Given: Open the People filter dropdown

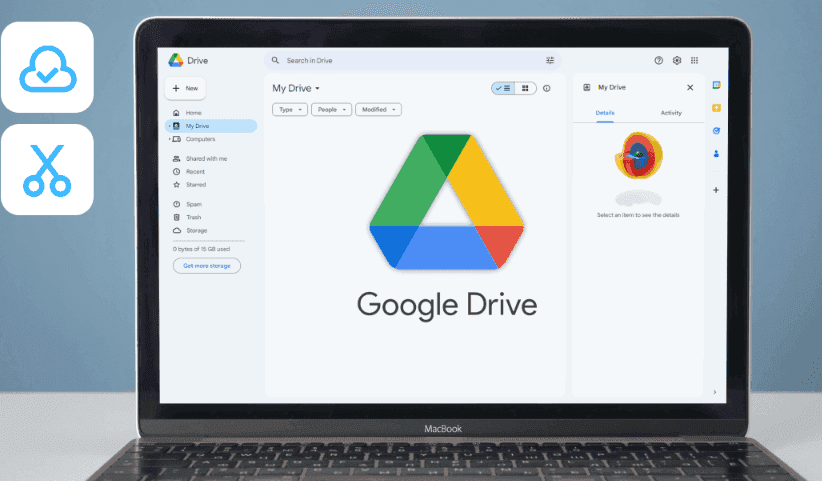Looking at the screenshot, I should (331, 110).
